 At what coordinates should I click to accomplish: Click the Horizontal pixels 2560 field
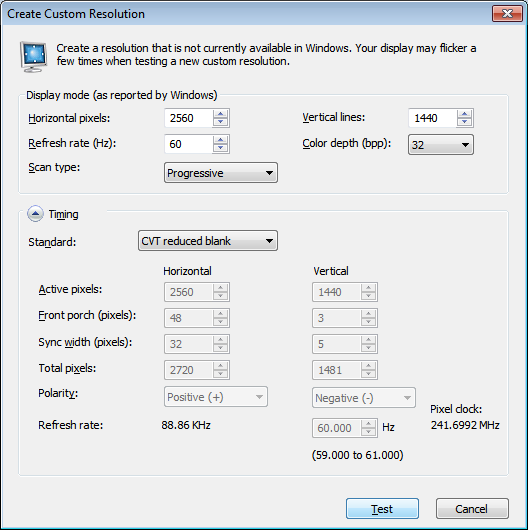pyautogui.click(x=189, y=118)
